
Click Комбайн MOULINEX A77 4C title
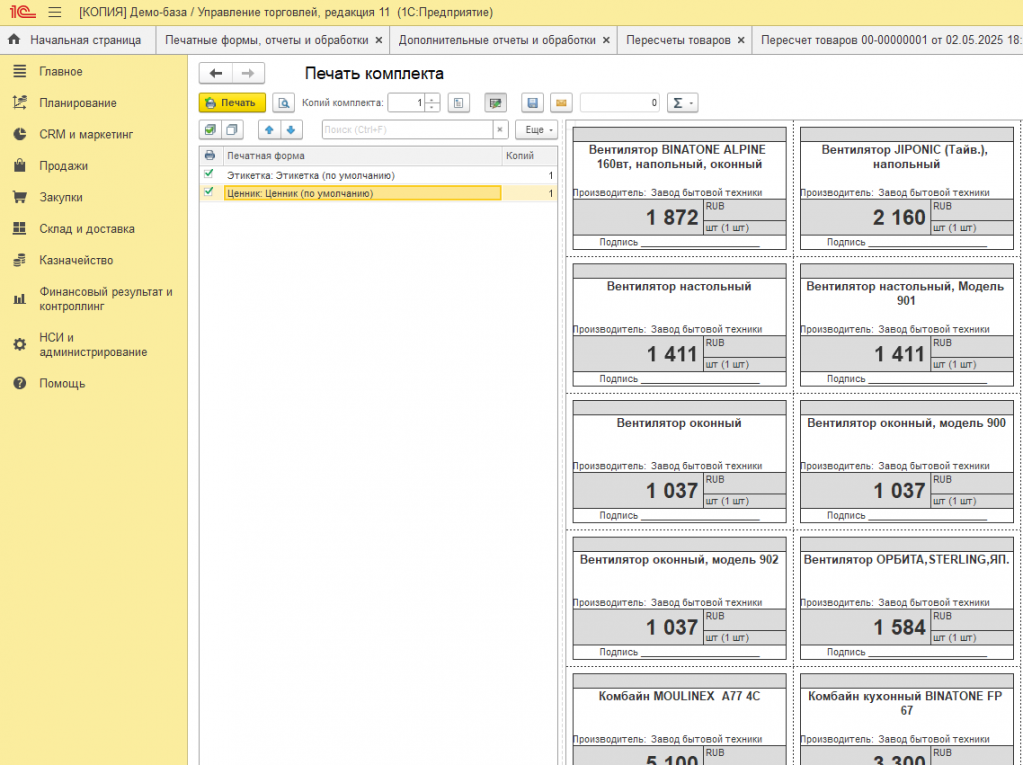pyautogui.click(x=679, y=696)
